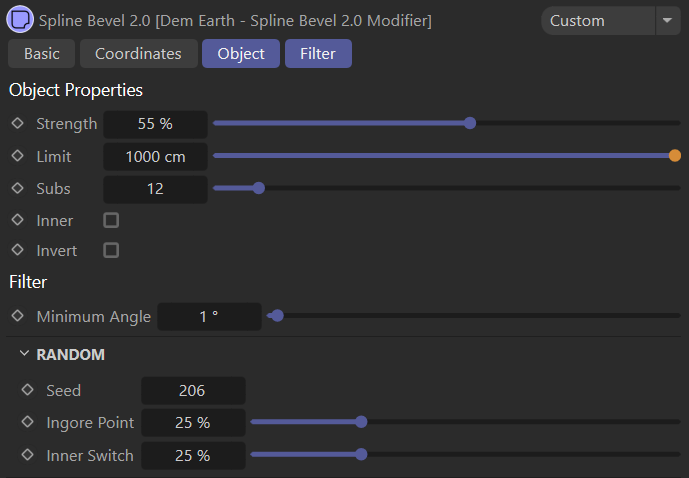The image size is (689, 478).
Task: Click the Limit field 1000 cm
Action: point(155,157)
